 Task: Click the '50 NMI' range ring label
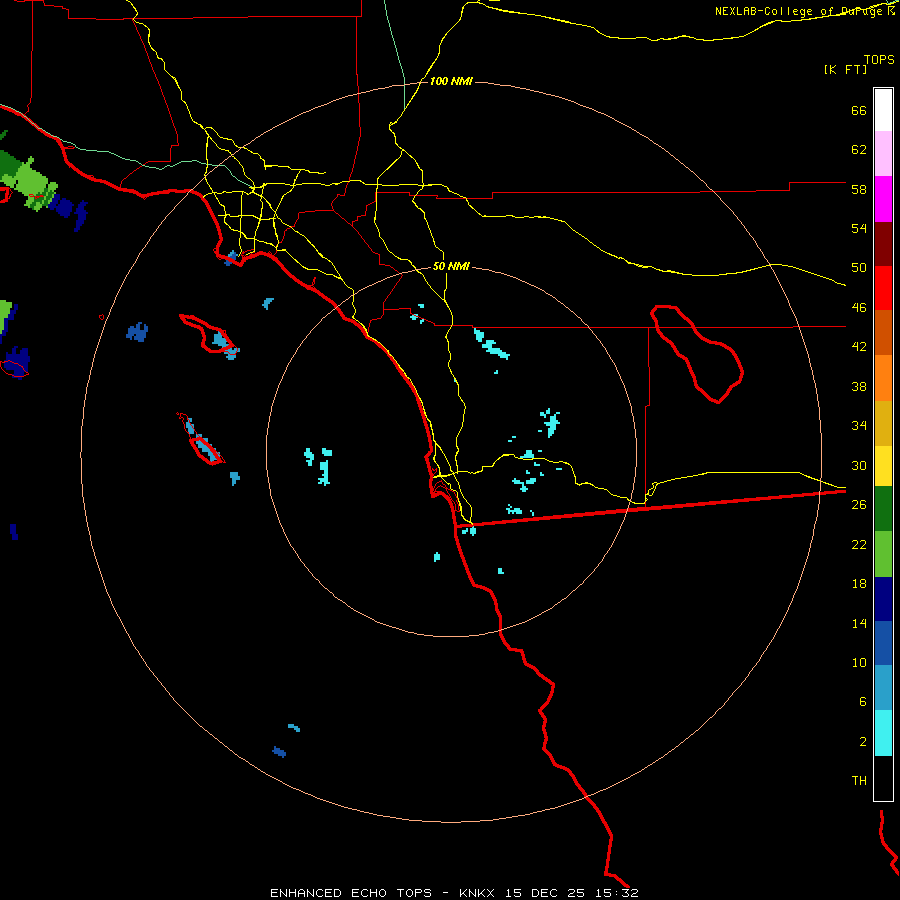[x=451, y=266]
